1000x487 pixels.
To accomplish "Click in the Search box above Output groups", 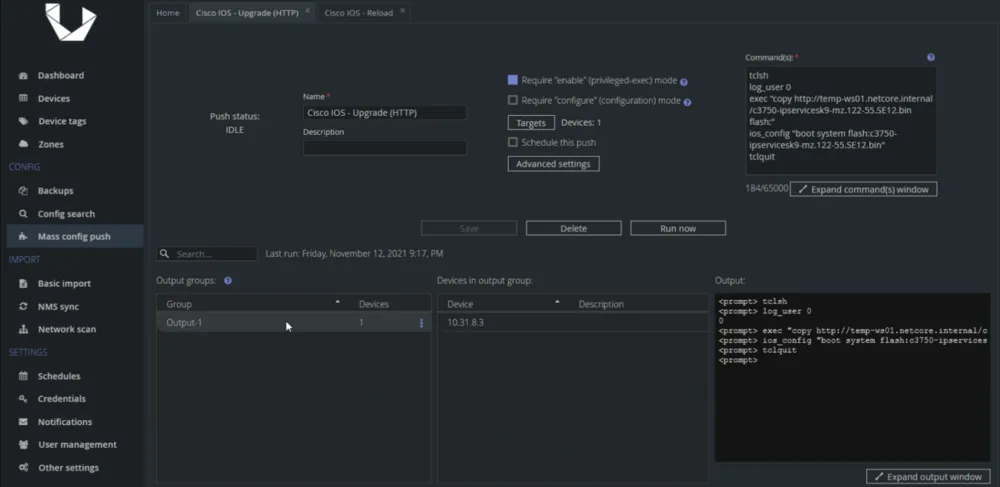I will [x=207, y=254].
